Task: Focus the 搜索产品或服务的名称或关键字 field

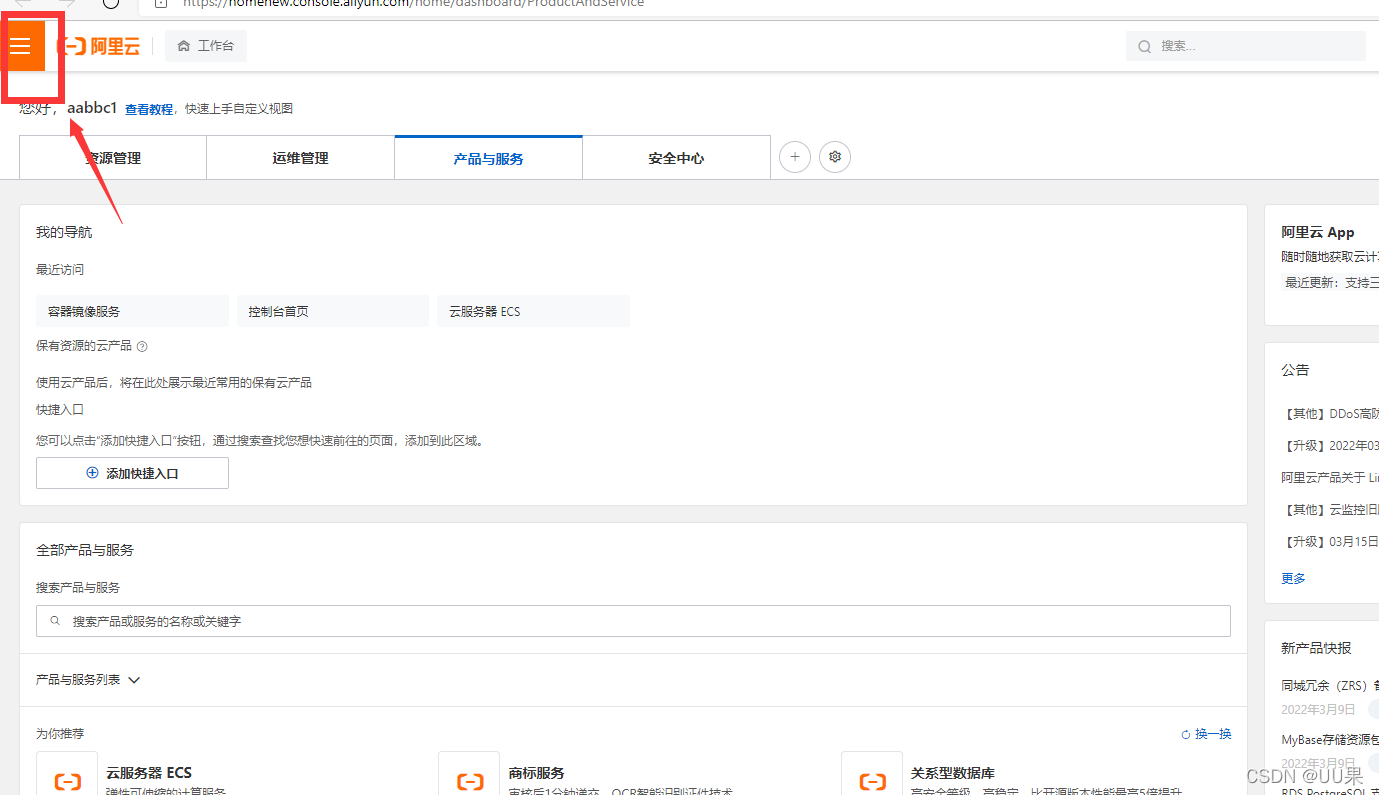Action: tap(633, 621)
